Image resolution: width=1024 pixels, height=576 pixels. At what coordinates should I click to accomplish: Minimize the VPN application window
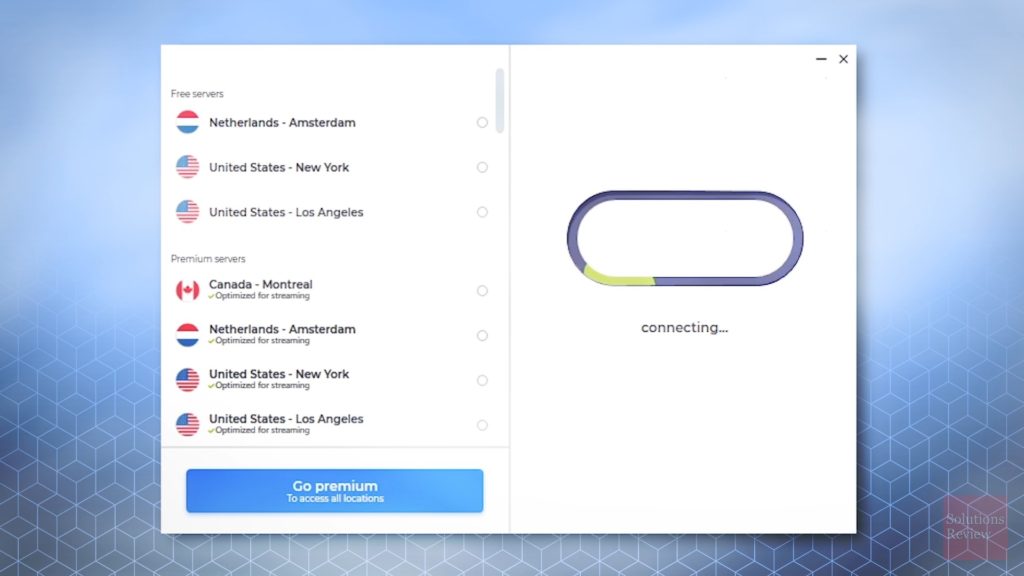(x=820, y=59)
